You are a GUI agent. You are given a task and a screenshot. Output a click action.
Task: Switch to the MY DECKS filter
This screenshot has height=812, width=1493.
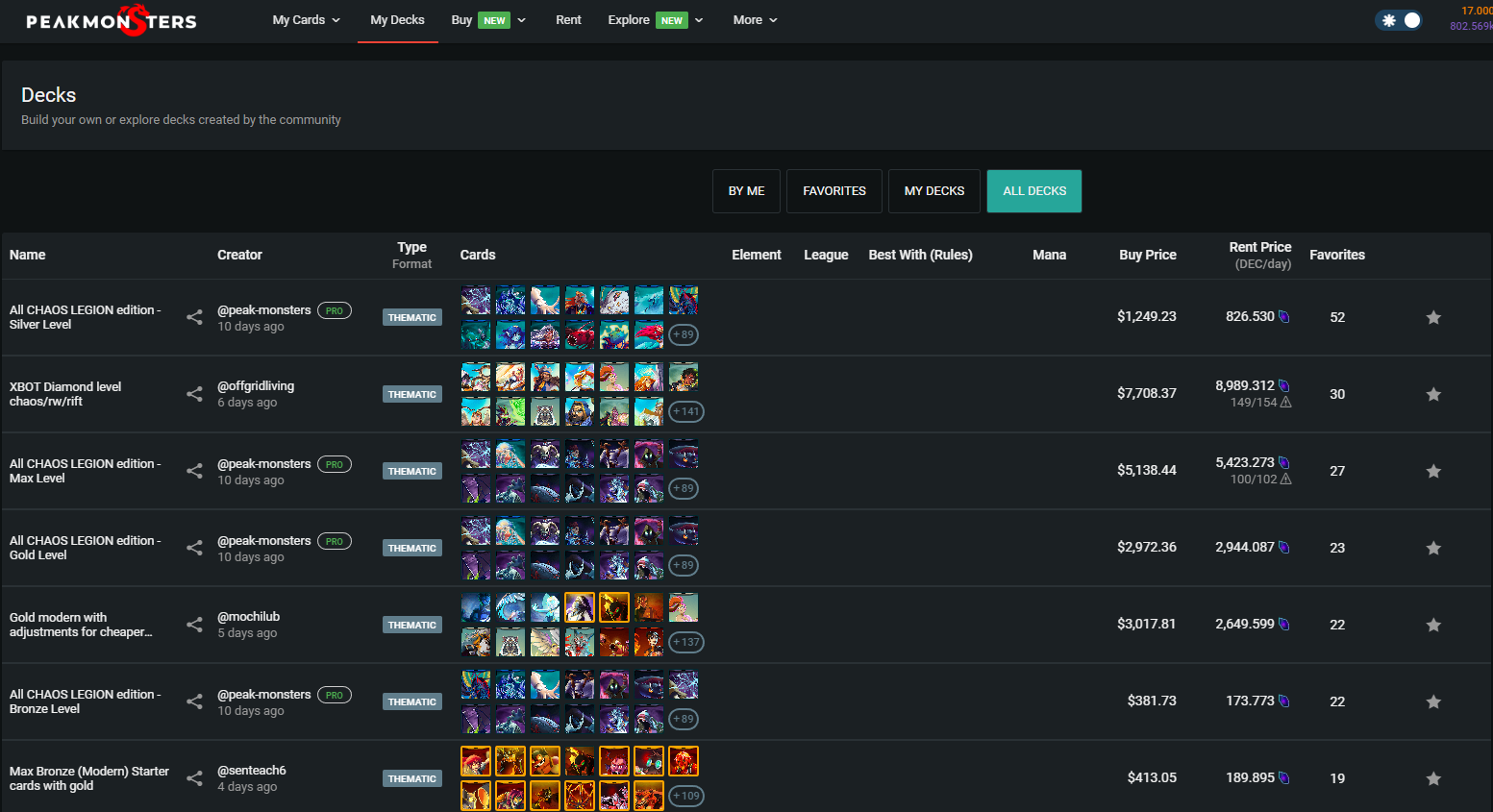point(934,191)
